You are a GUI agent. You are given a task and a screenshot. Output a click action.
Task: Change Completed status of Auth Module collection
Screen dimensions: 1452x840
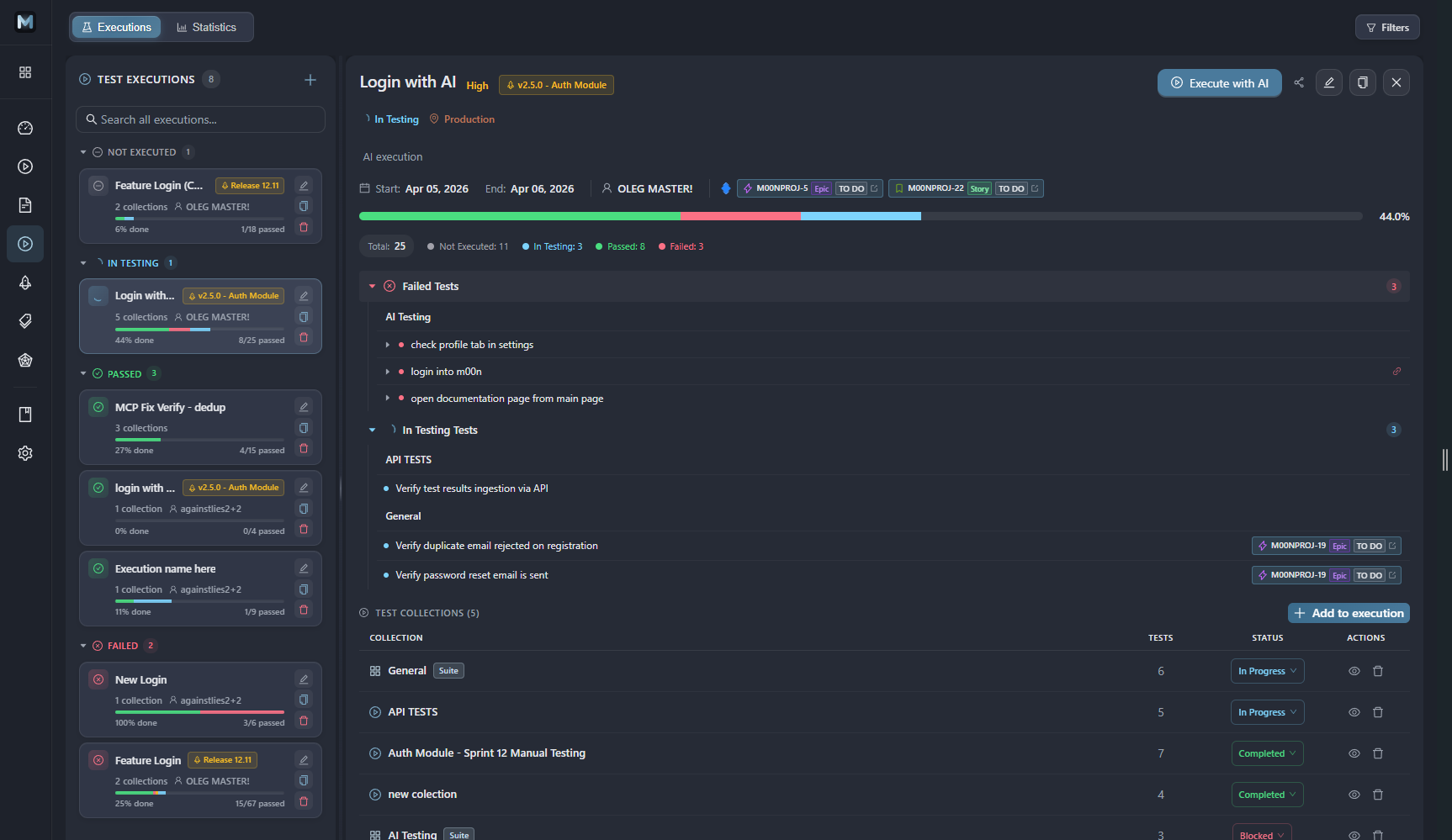point(1267,753)
